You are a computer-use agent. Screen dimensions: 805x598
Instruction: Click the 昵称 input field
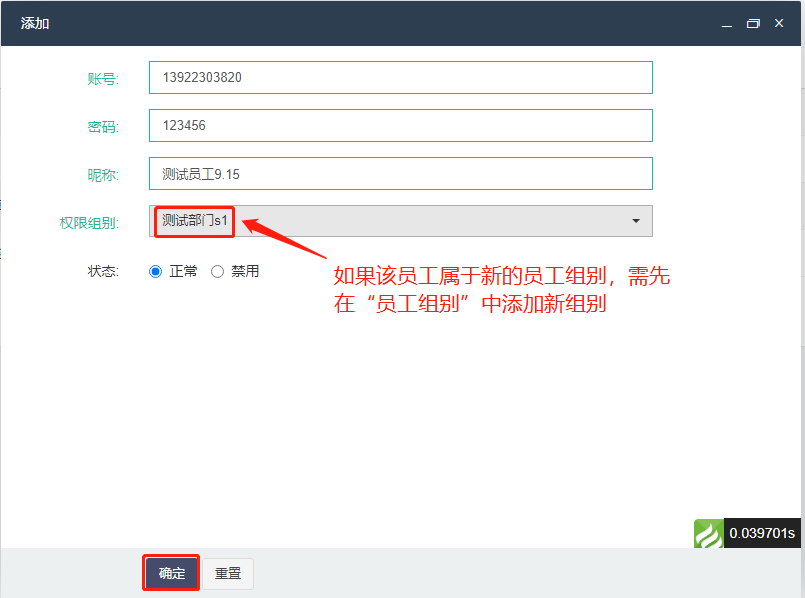click(400, 173)
